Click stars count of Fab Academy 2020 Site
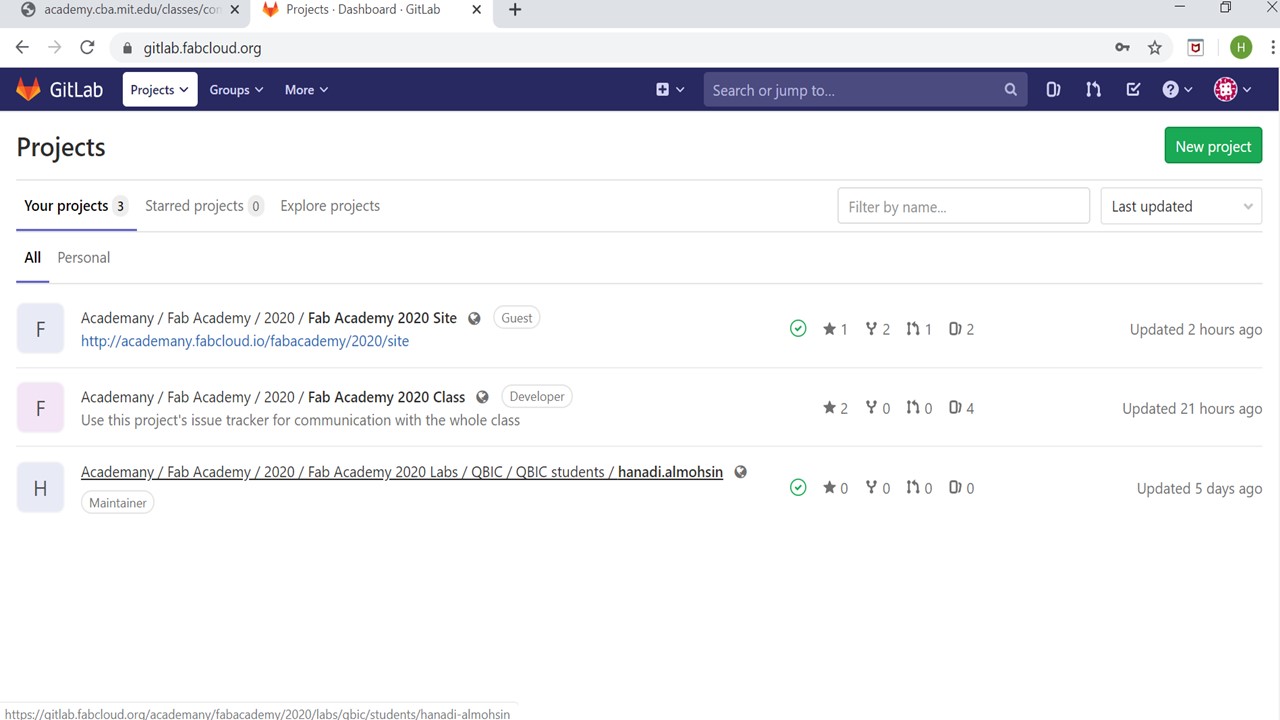 pyautogui.click(x=835, y=329)
